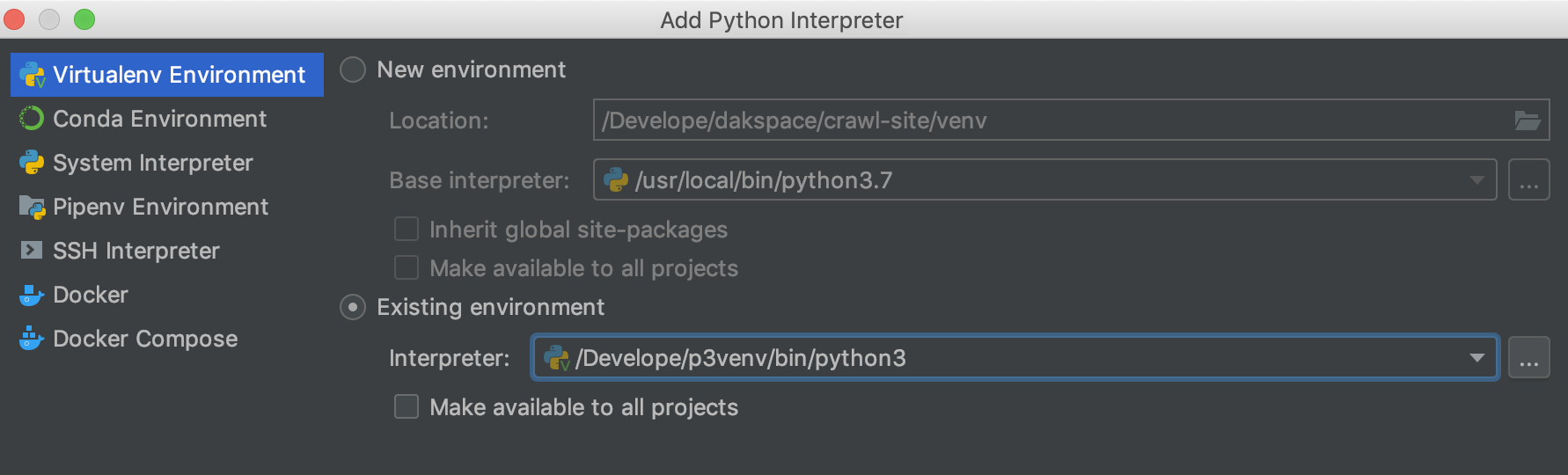Image resolution: width=1568 pixels, height=475 pixels.
Task: Click the Docker Compose icon
Action: point(32,339)
